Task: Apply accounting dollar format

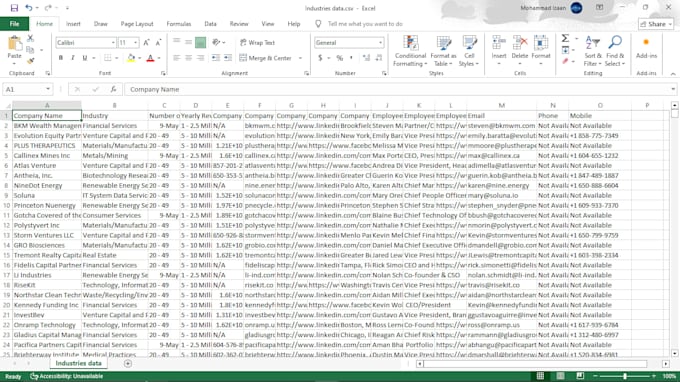Action: coord(320,58)
